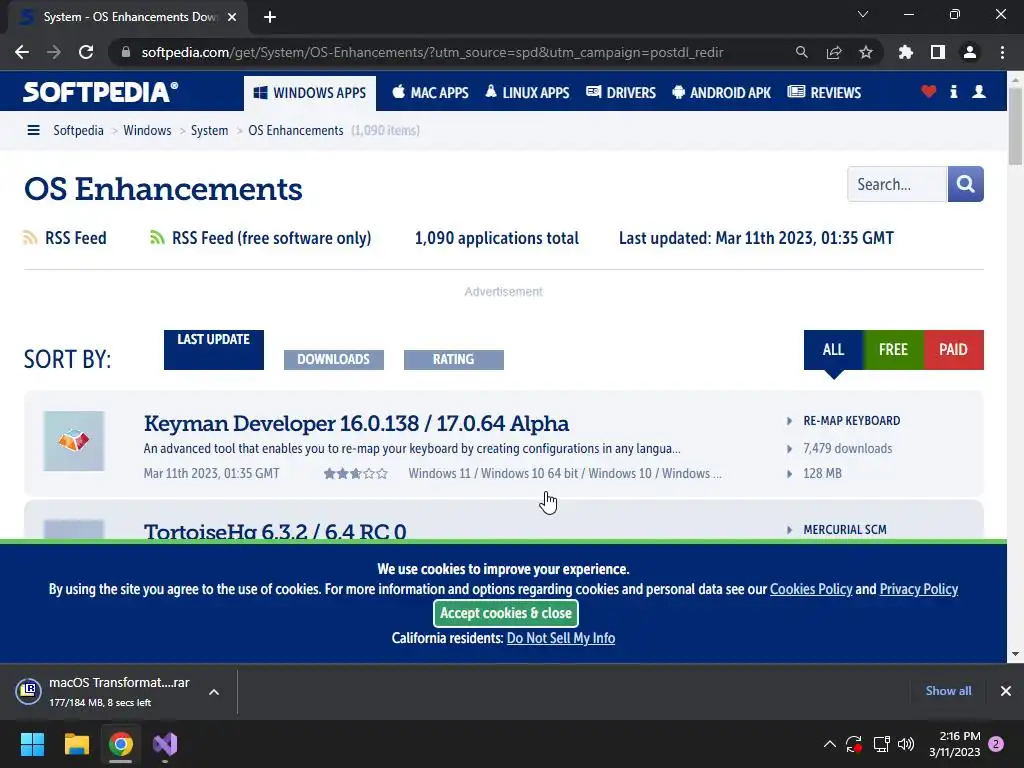Screen dimensions: 1024x768
Task: Toggle the Chrome side panel
Action: 938,52
